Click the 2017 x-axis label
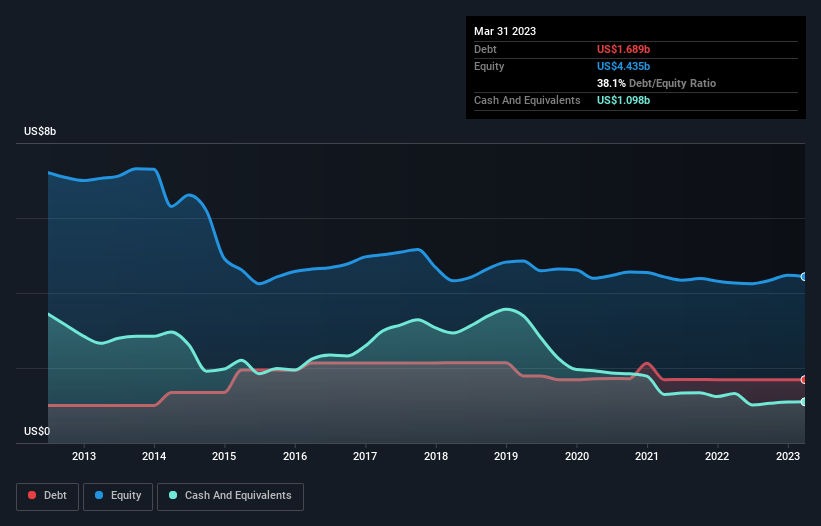The image size is (821, 526). pos(365,456)
